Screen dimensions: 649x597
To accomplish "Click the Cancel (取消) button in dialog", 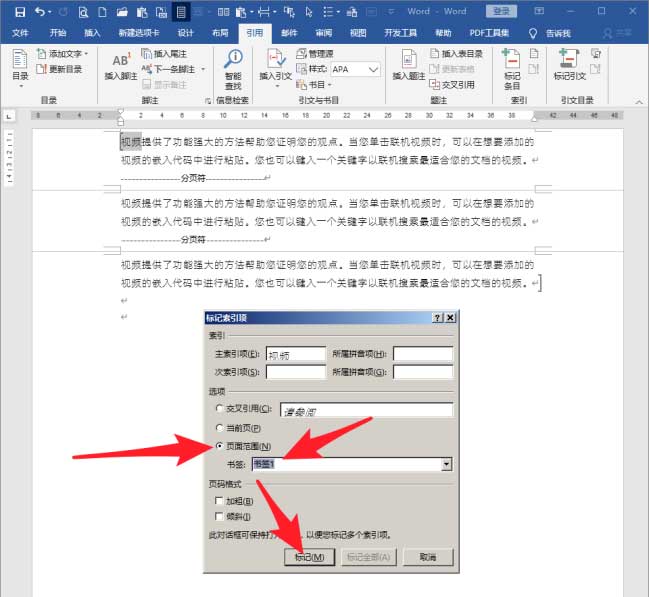I will [x=428, y=557].
